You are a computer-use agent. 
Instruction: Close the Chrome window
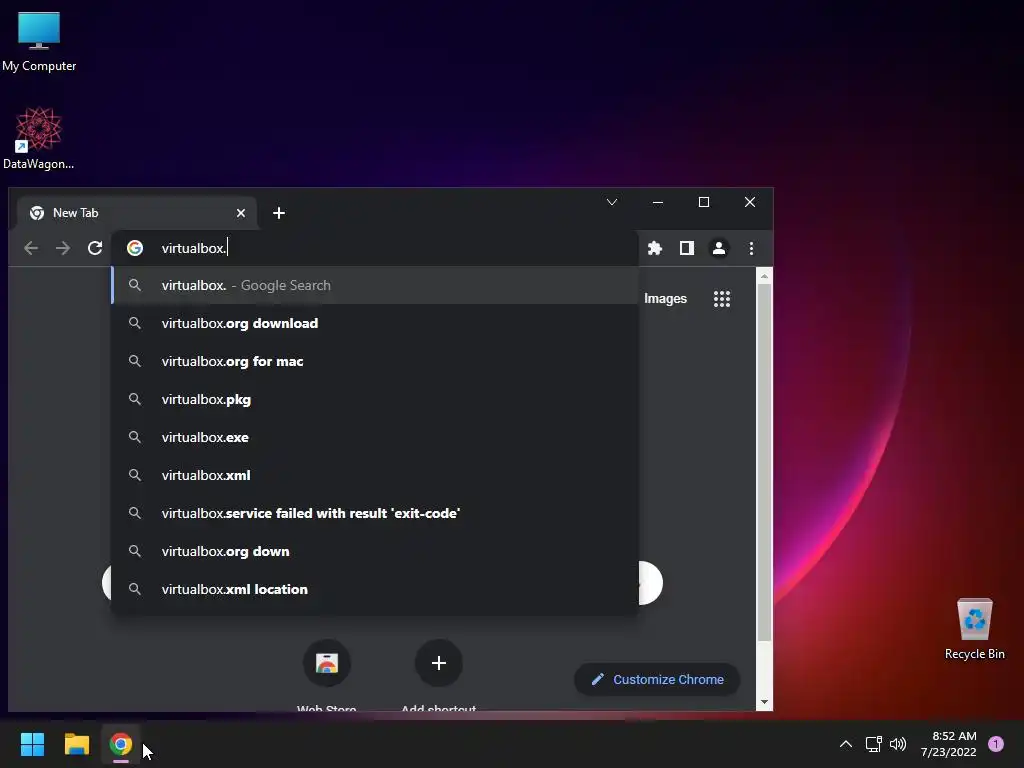tap(750, 202)
